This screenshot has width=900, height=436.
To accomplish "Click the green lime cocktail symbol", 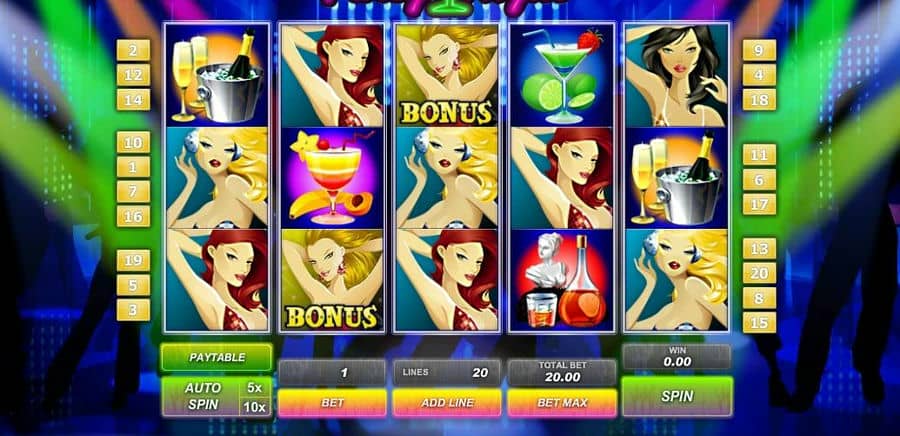I will point(562,75).
